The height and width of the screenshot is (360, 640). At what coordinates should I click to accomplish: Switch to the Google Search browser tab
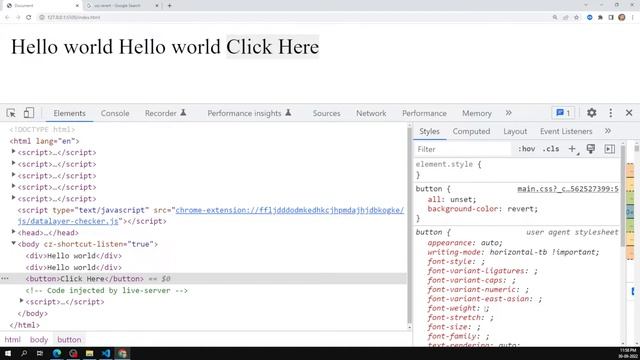[122, 6]
